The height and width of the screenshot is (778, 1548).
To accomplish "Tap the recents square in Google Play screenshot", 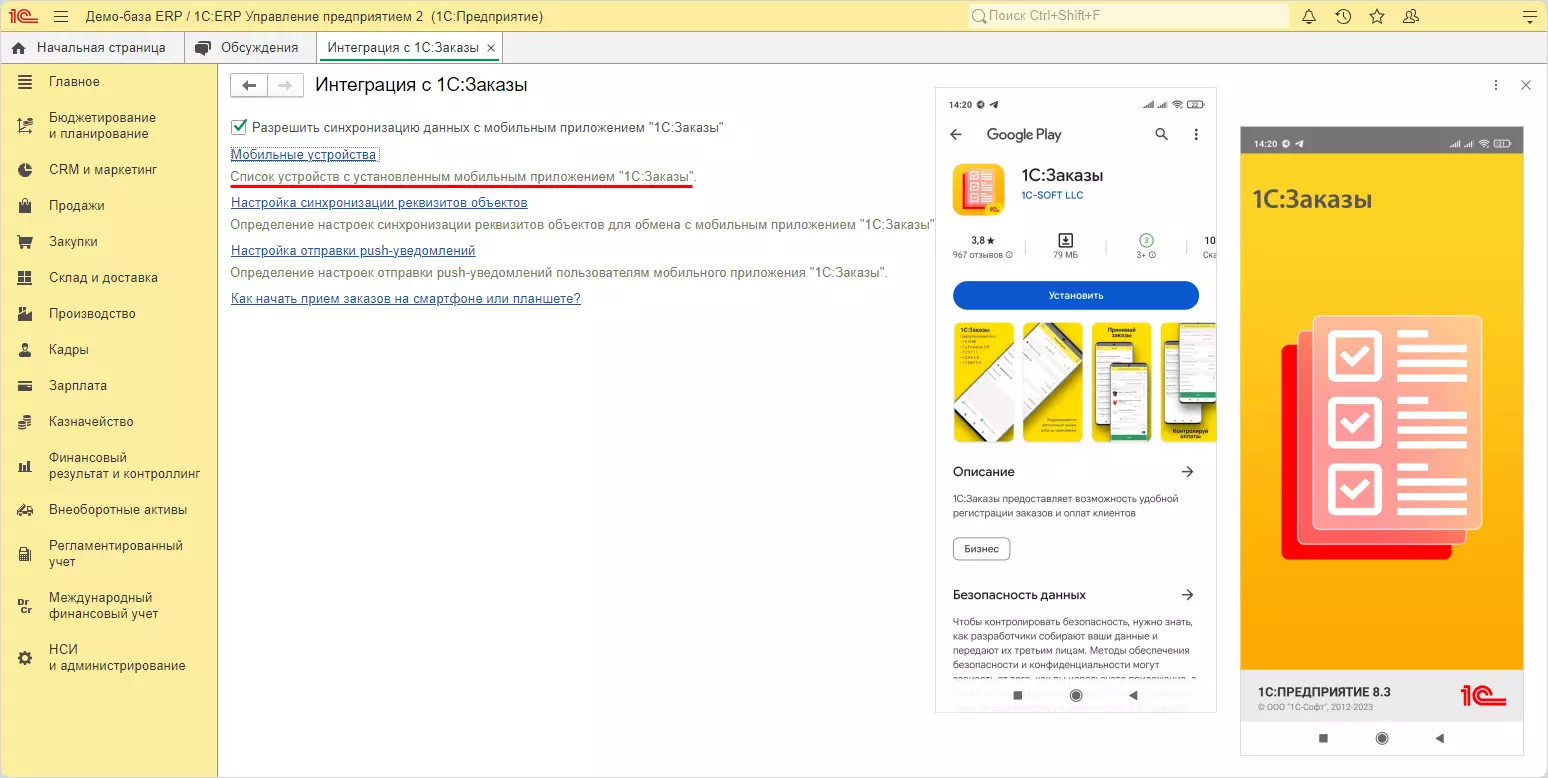I will click(x=1017, y=695).
